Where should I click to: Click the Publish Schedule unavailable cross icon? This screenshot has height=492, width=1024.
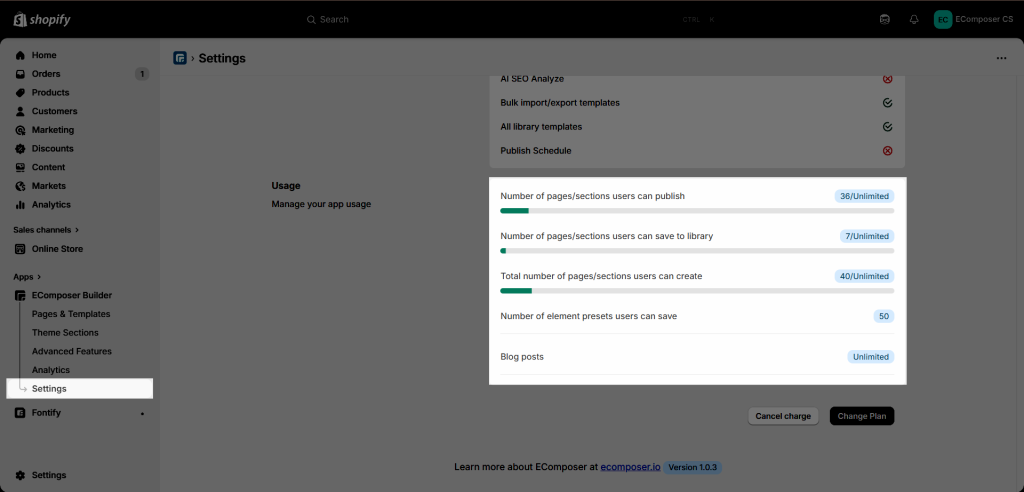(887, 150)
